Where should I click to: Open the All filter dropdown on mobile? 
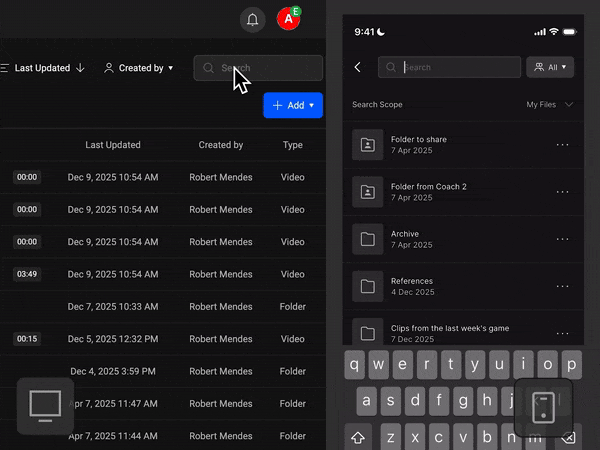[550, 67]
